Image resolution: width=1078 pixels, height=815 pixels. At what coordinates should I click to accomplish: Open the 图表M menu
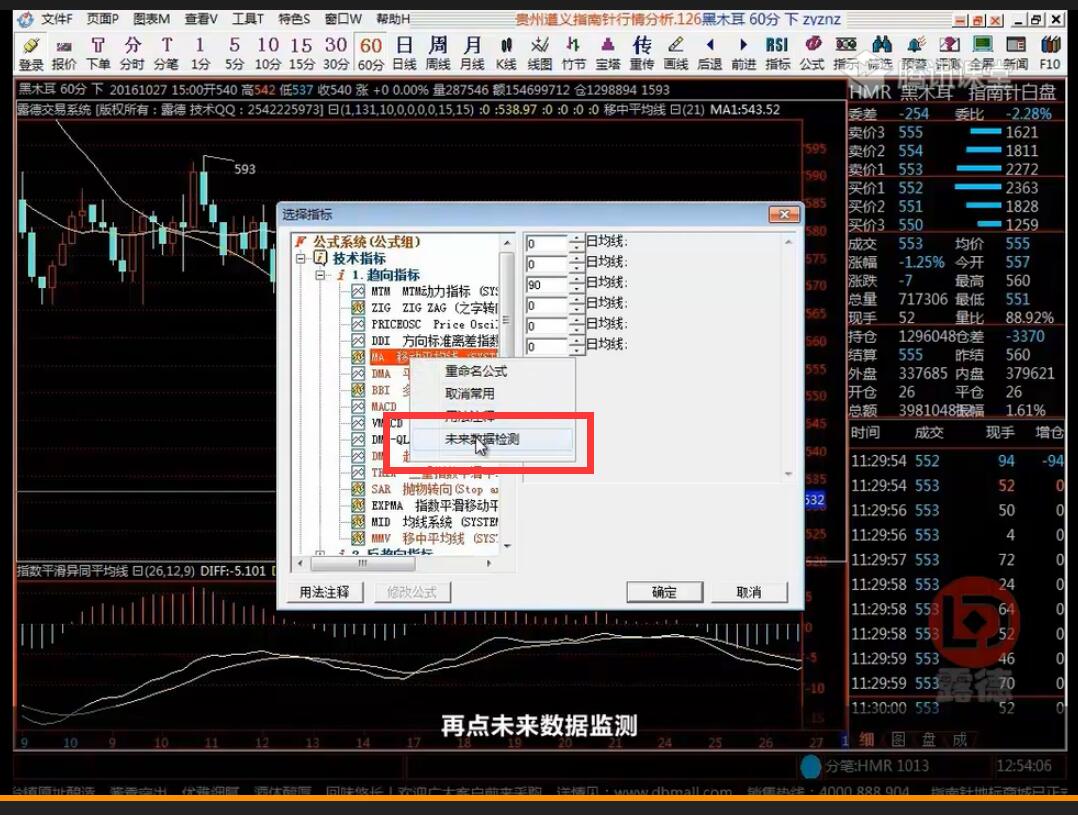tap(151, 19)
